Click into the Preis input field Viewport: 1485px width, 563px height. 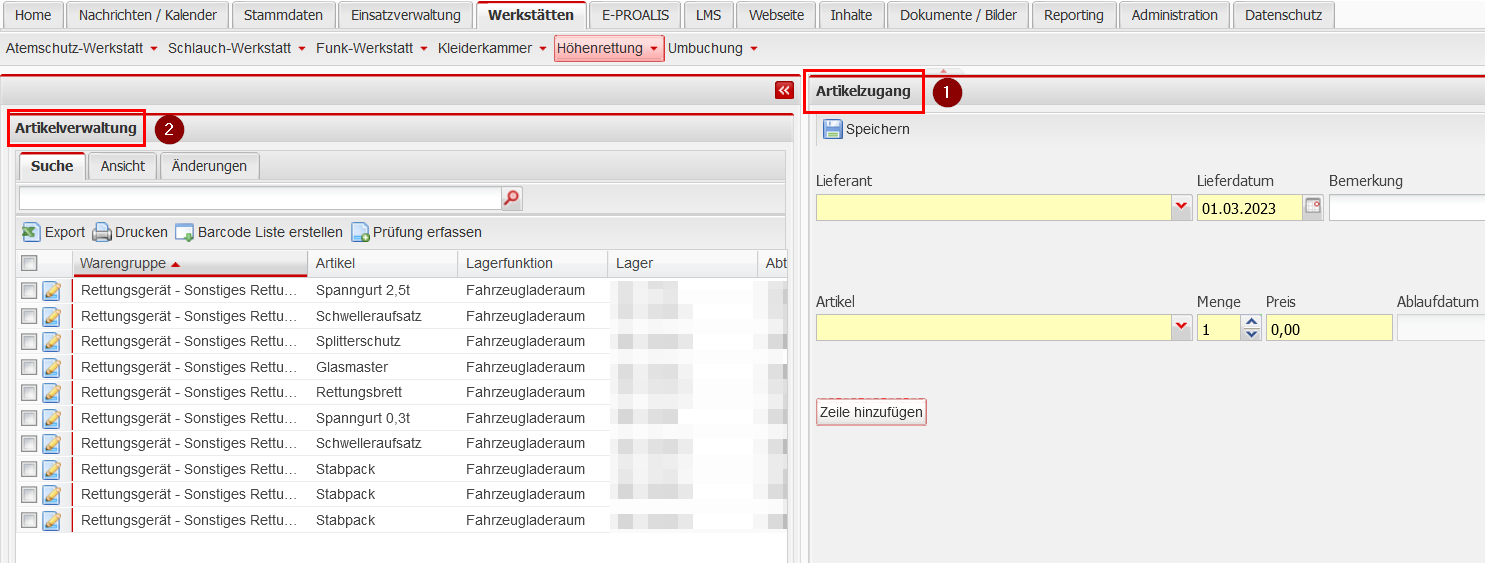pos(1328,328)
